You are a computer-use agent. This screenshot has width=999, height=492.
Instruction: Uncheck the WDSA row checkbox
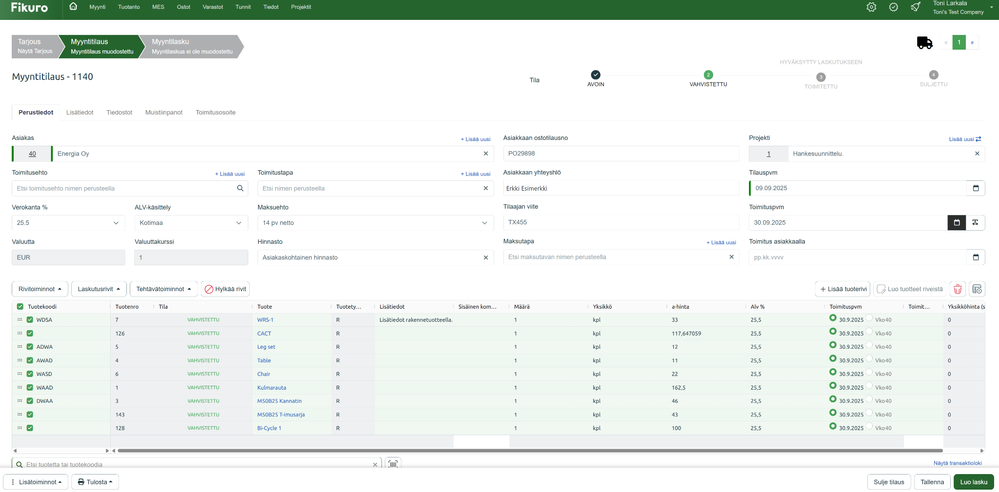tap(29, 320)
